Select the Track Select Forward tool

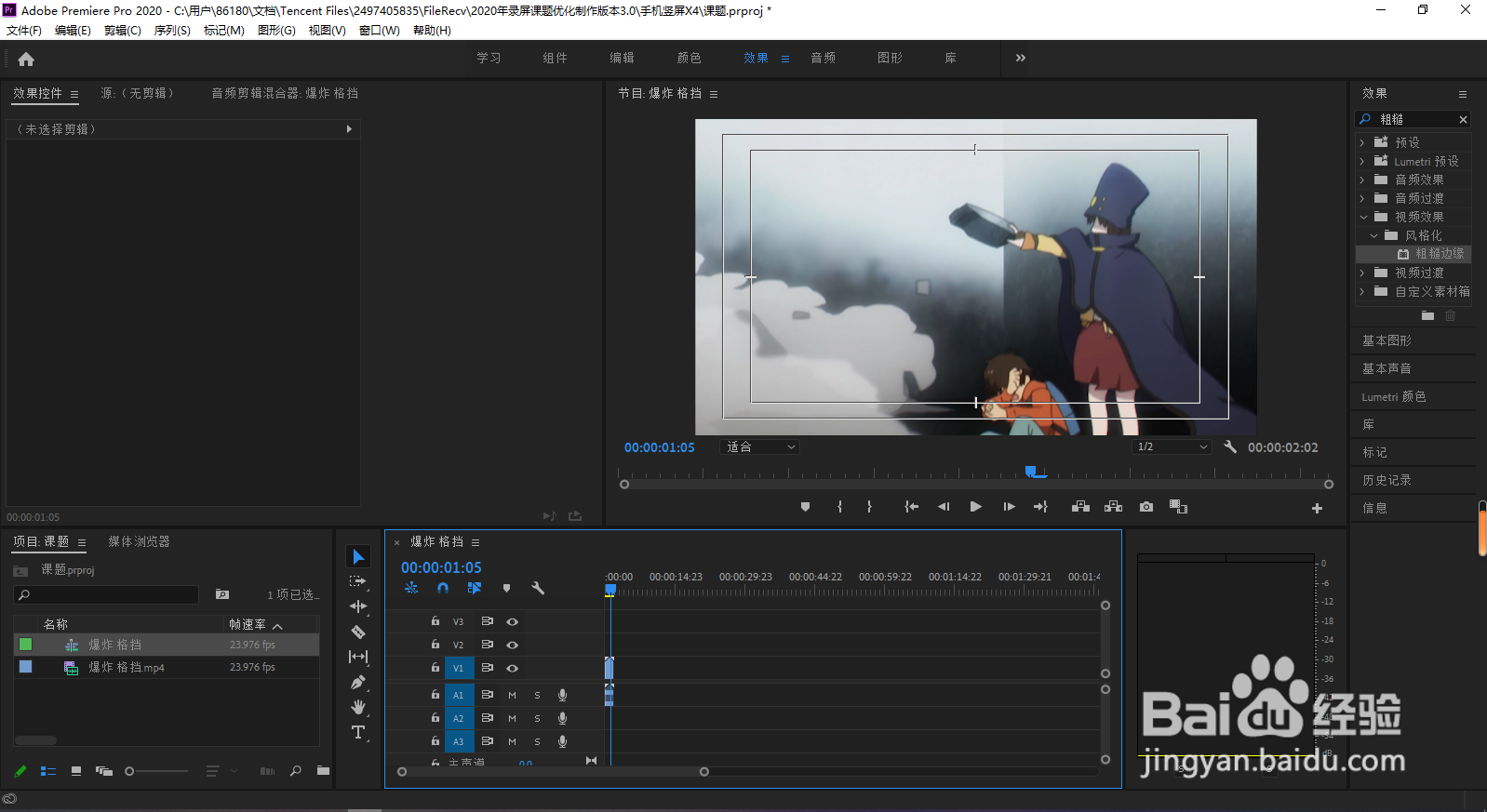[358, 581]
